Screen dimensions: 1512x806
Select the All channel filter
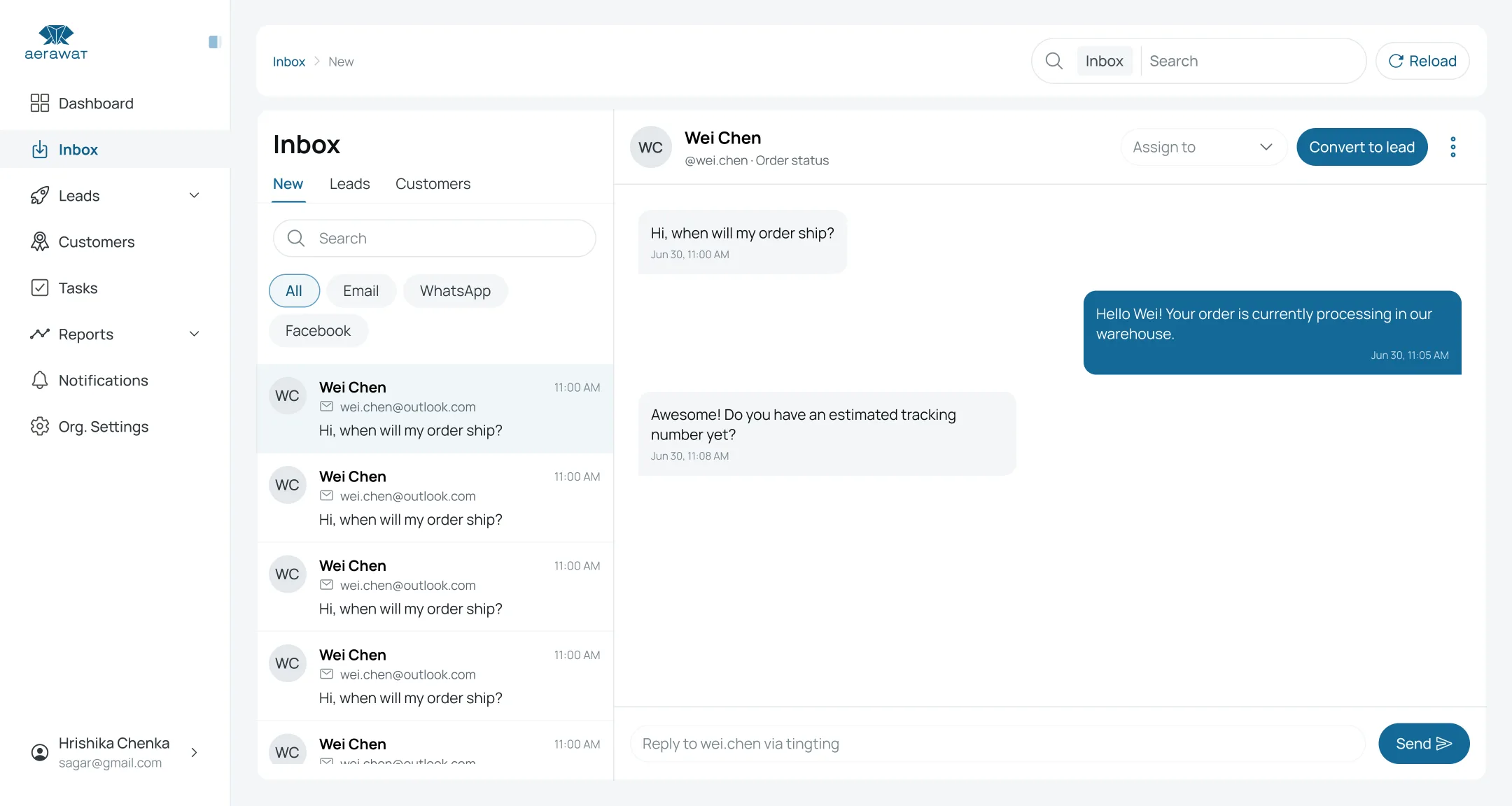(x=294, y=290)
